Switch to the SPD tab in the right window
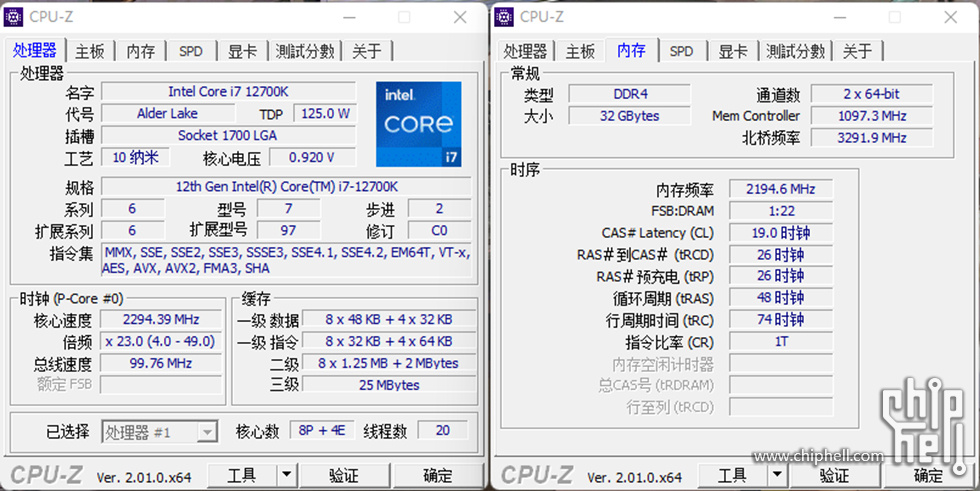980x491 pixels. pos(681,51)
